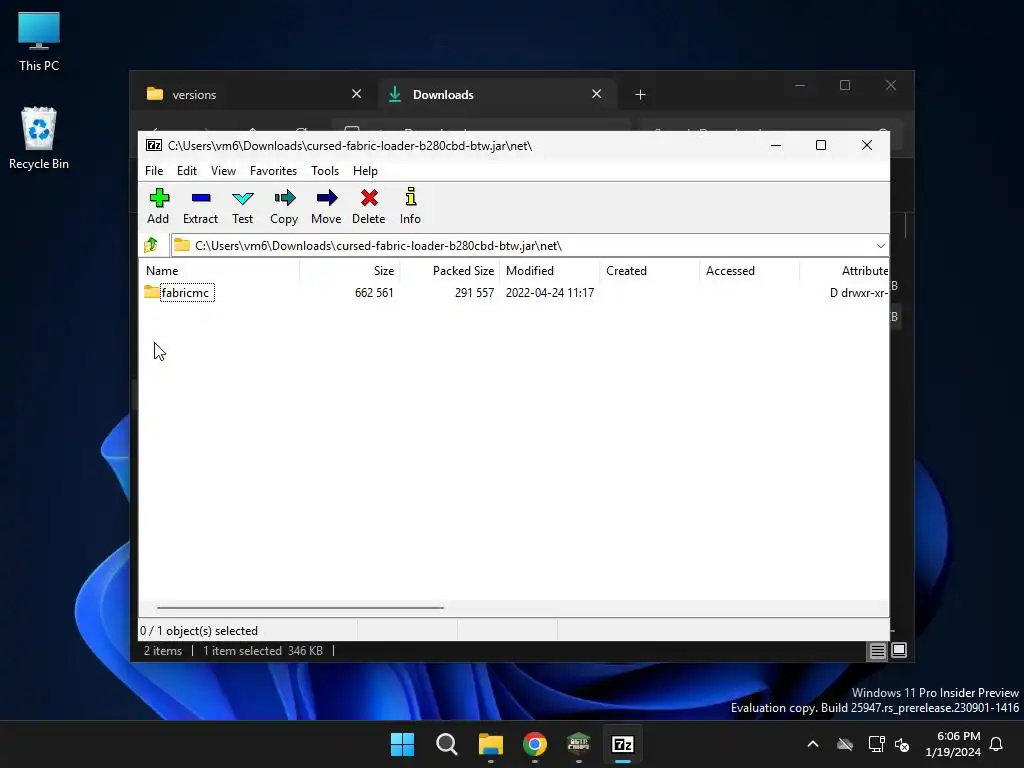This screenshot has height=768, width=1024.
Task: Open the Windows Start menu
Action: click(x=402, y=744)
